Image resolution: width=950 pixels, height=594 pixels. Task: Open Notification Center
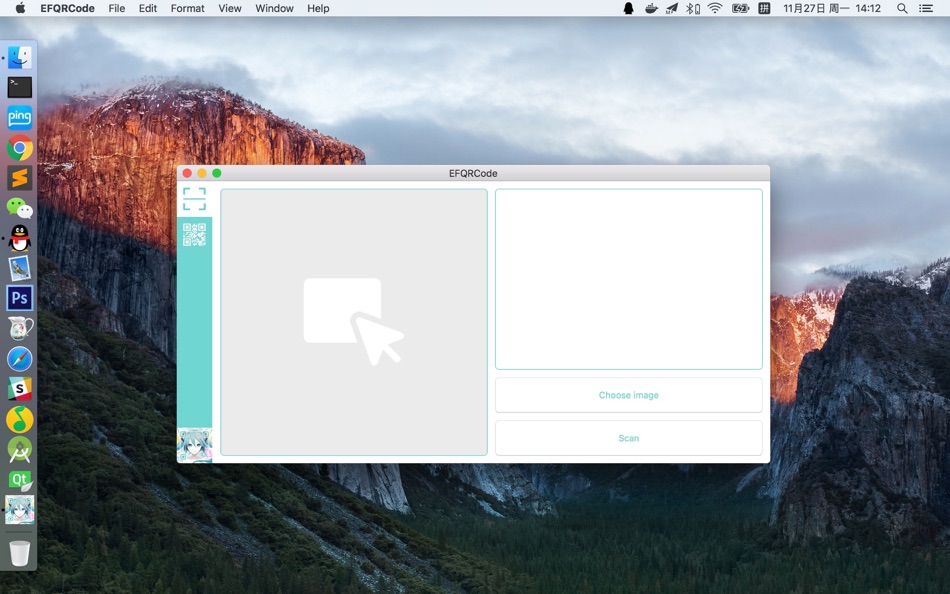pyautogui.click(x=926, y=8)
